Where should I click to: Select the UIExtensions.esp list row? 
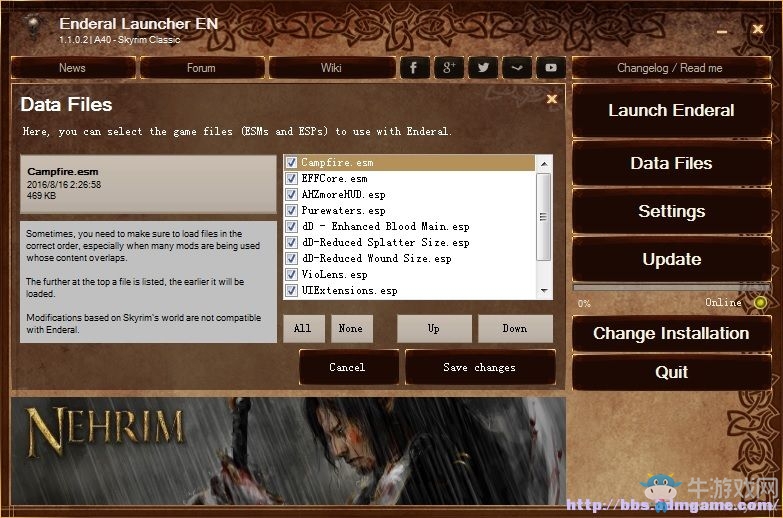(409, 290)
